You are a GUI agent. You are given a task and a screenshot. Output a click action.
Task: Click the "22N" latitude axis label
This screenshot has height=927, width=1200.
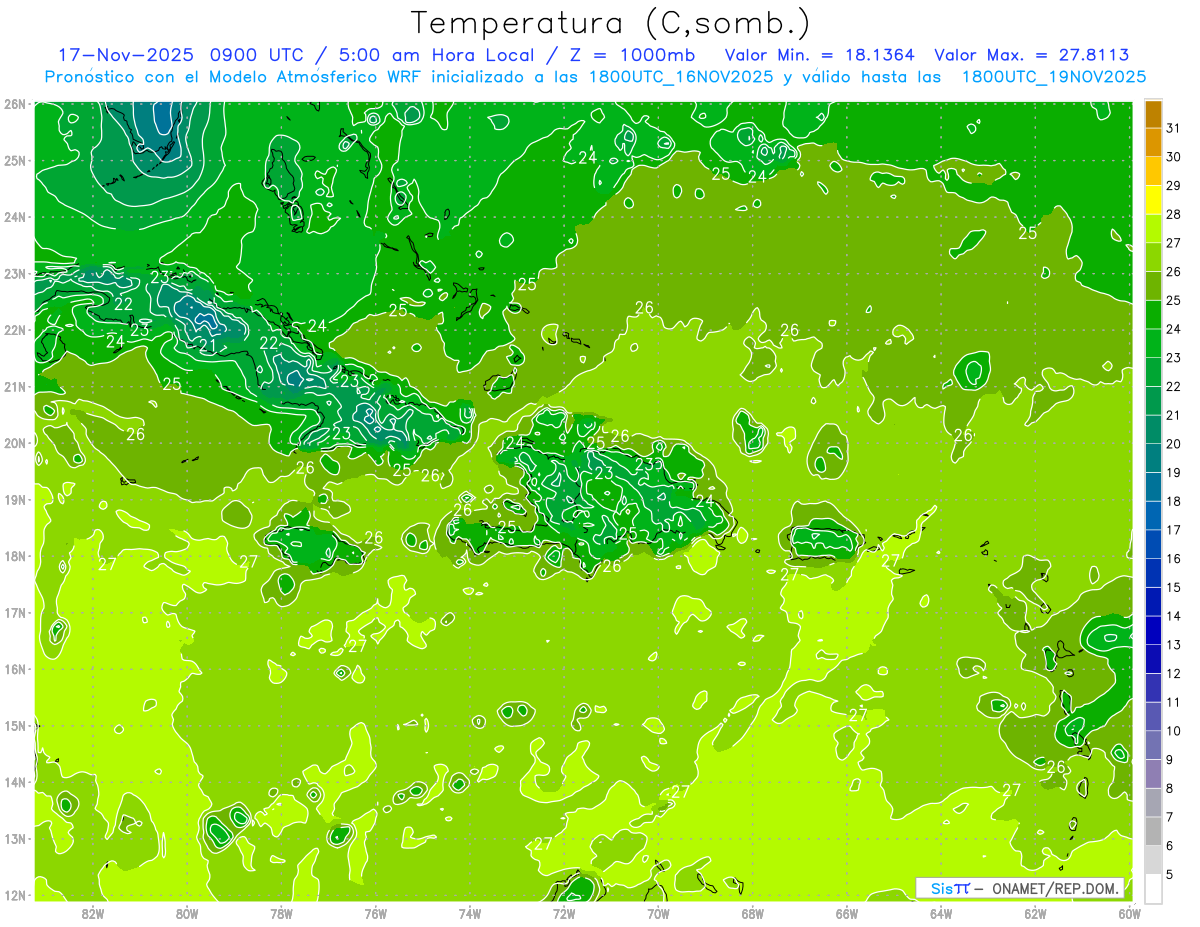(15, 330)
